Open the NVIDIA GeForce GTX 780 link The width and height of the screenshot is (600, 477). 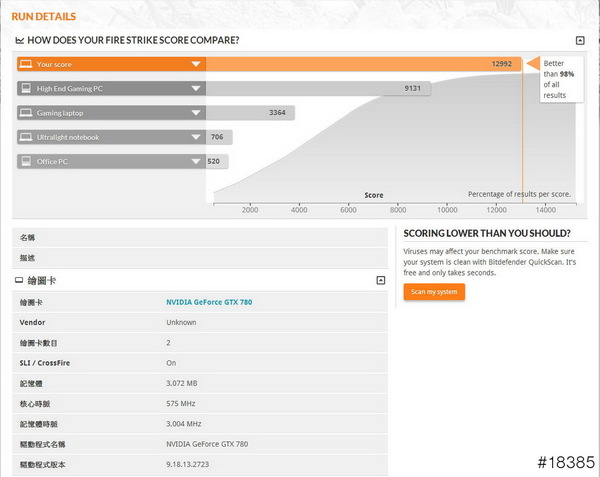tap(207, 301)
